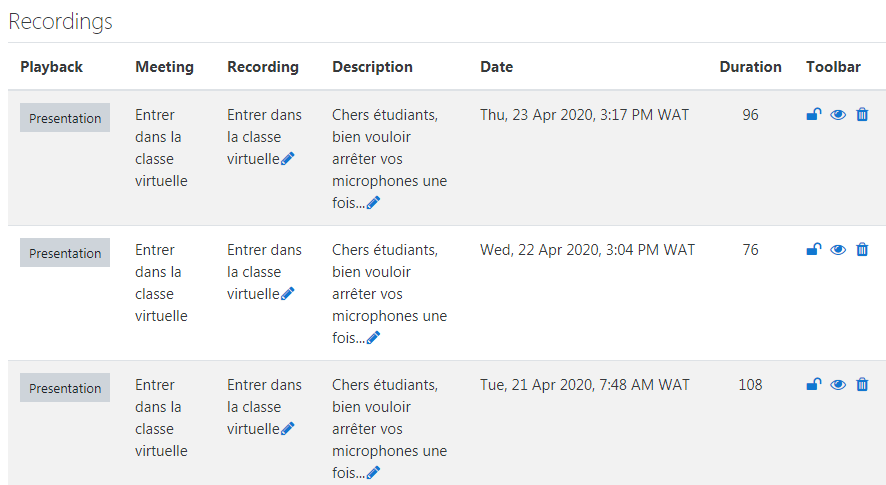Open Presentation playback for 23 Apr recording
The height and width of the screenshot is (485, 886).
coord(65,118)
